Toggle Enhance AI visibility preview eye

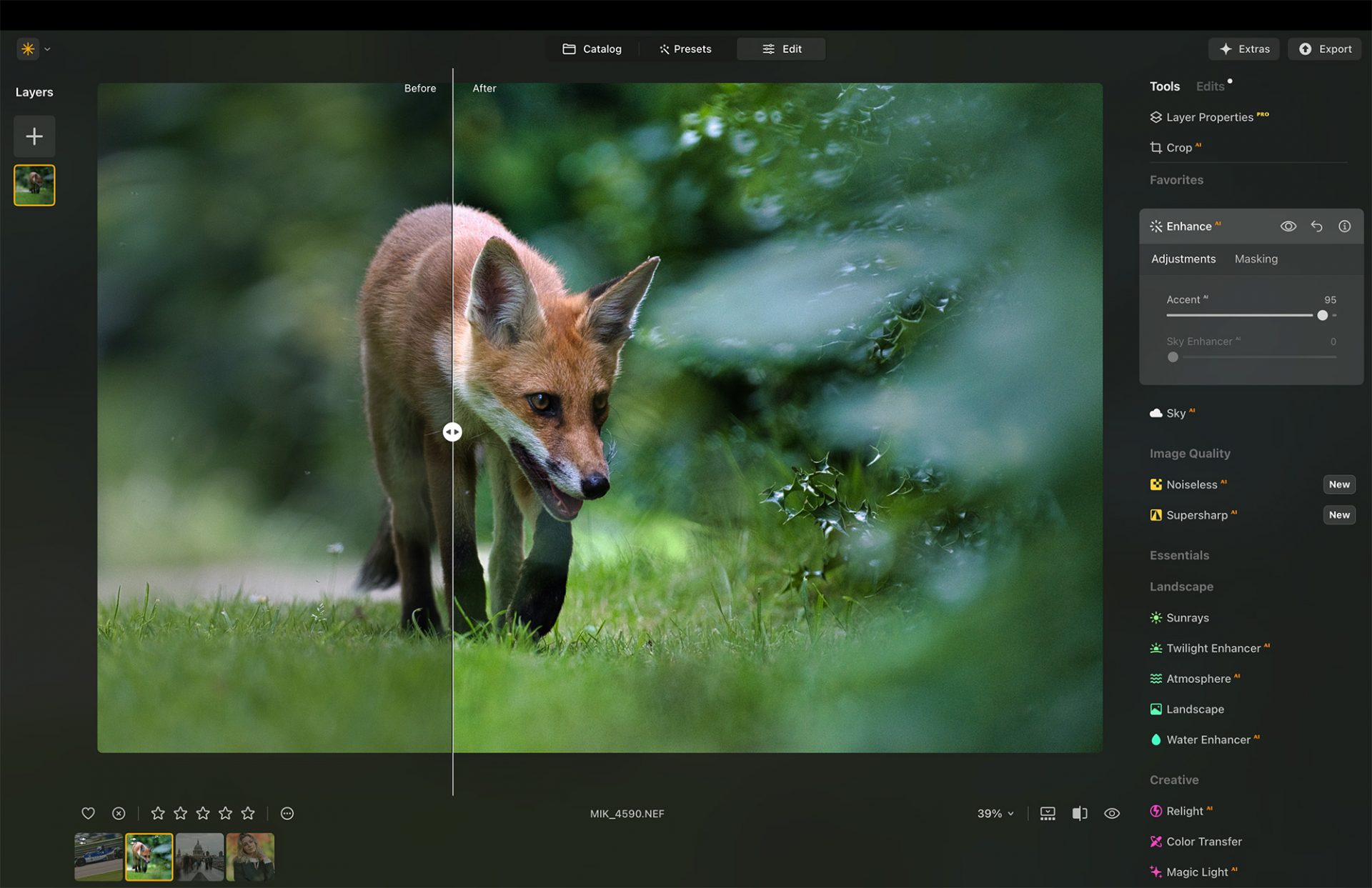coord(1288,226)
